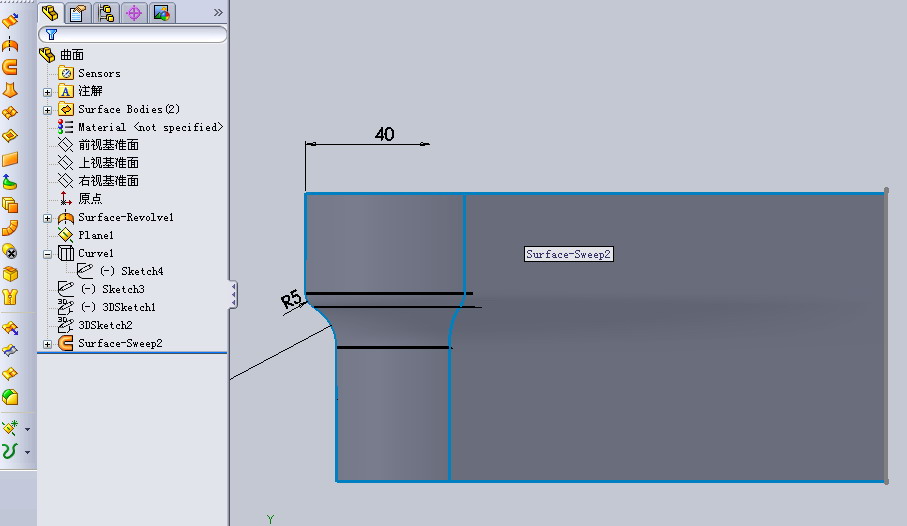Expand the Surface-Revolve1 feature

[47, 218]
